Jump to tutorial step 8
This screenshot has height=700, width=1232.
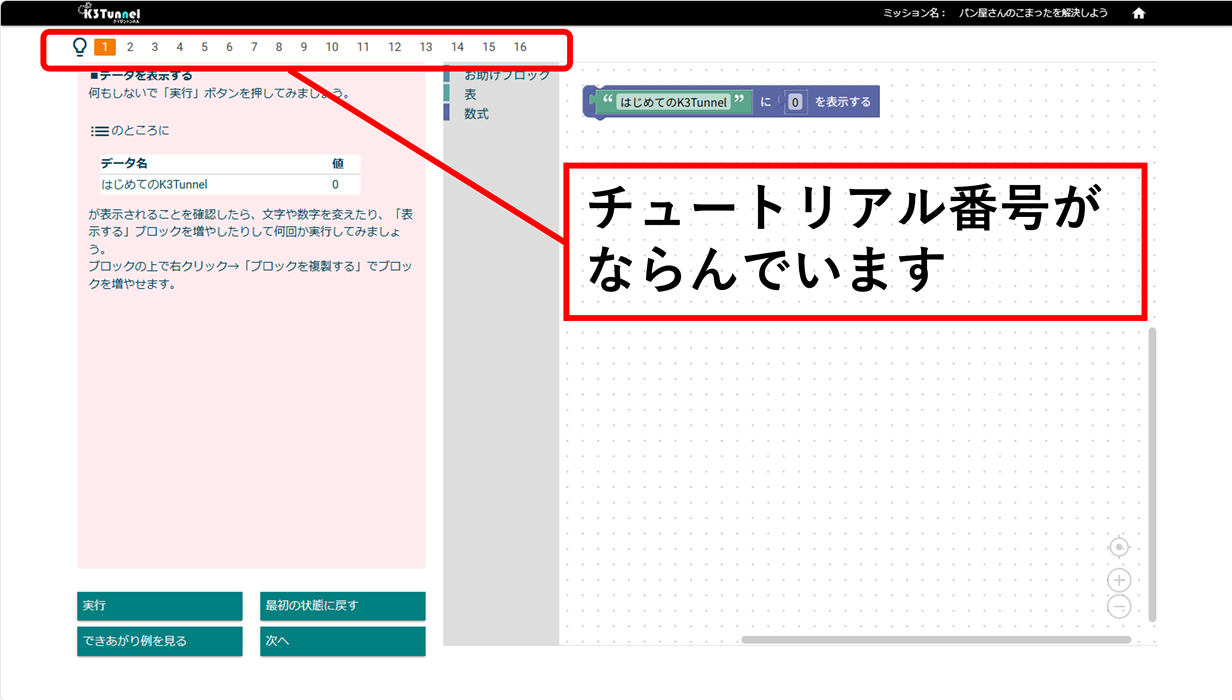coord(279,47)
